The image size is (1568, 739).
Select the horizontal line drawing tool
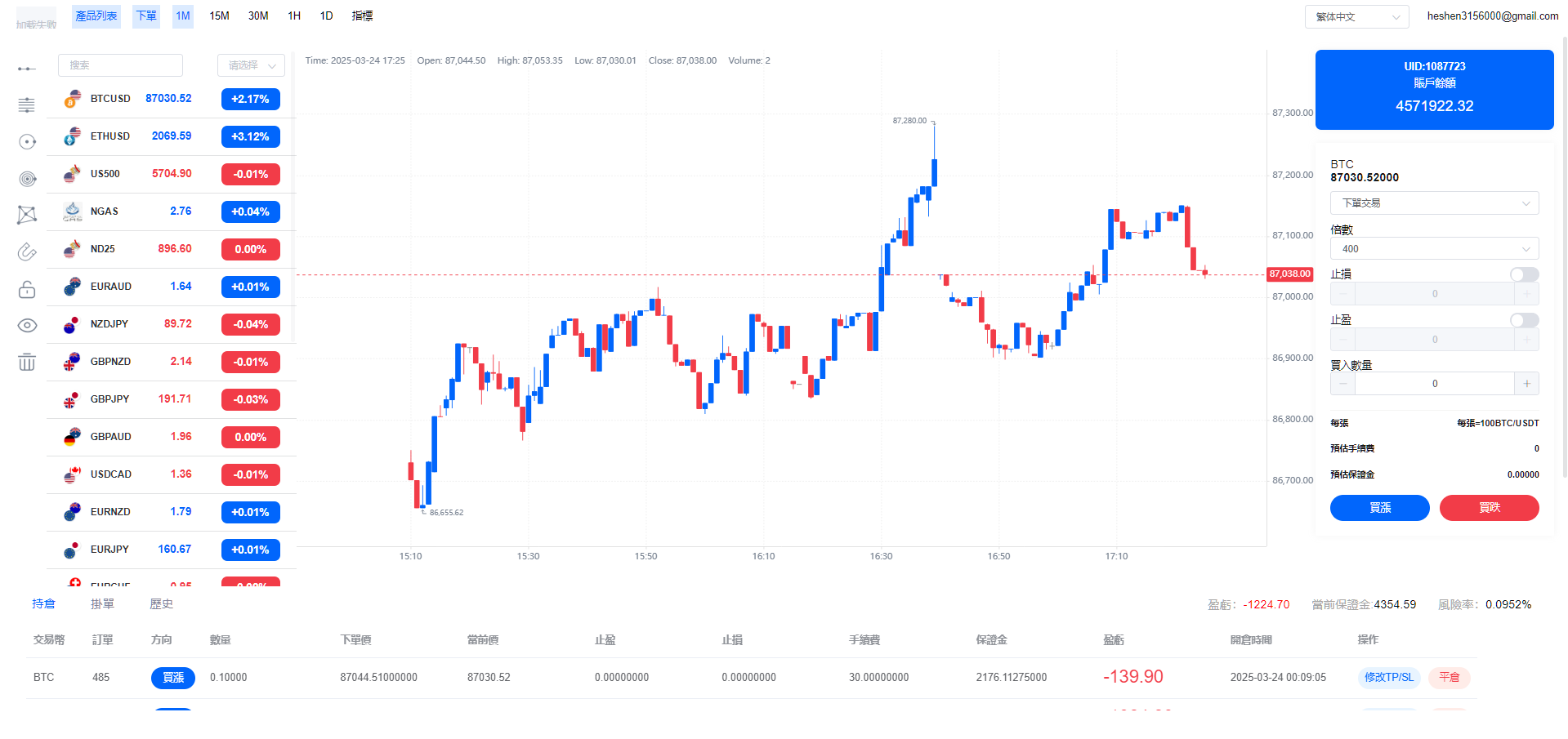tap(27, 69)
